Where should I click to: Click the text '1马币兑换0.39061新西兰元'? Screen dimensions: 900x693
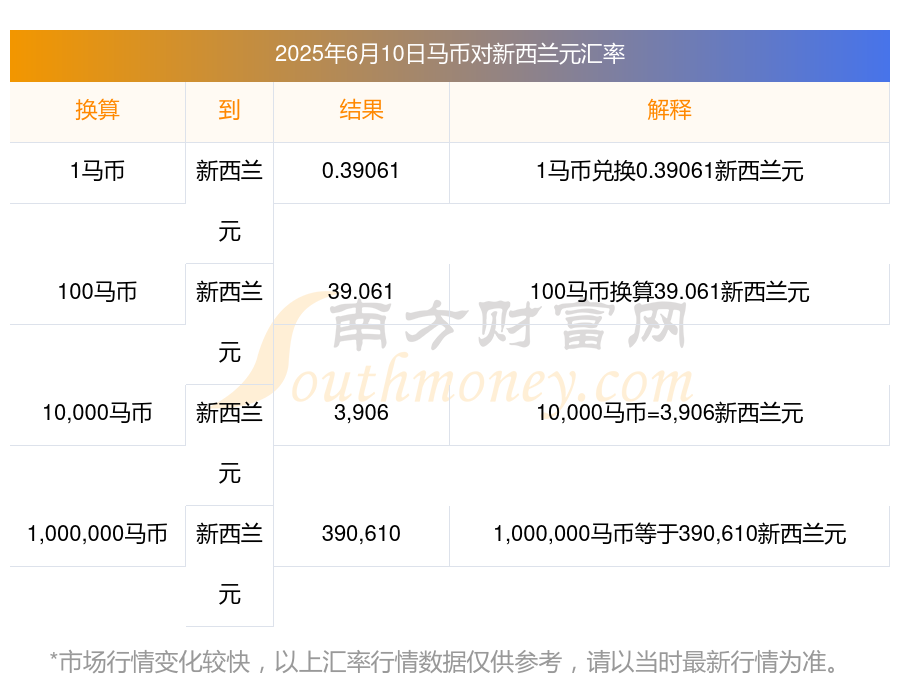coord(669,171)
